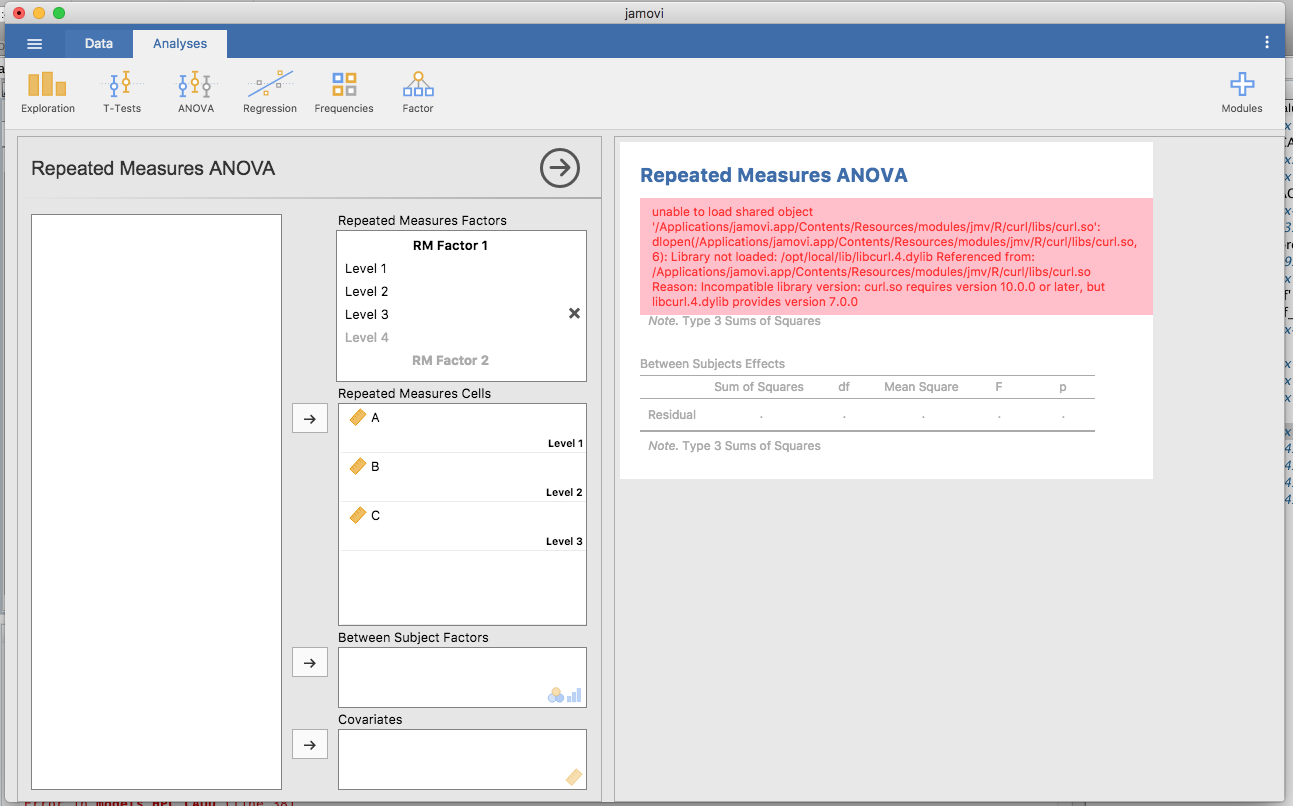This screenshot has width=1293, height=806.
Task: Switch to the Data tab
Action: click(x=99, y=44)
